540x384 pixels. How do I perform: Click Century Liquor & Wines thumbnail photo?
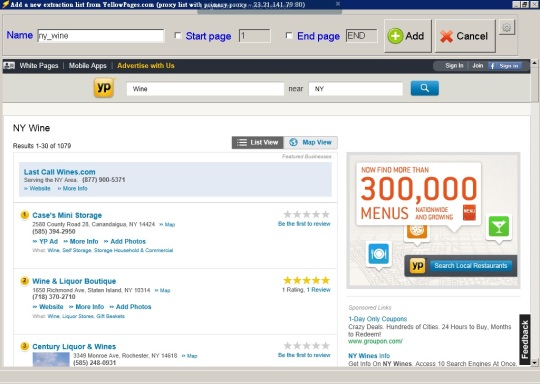pos(51,360)
